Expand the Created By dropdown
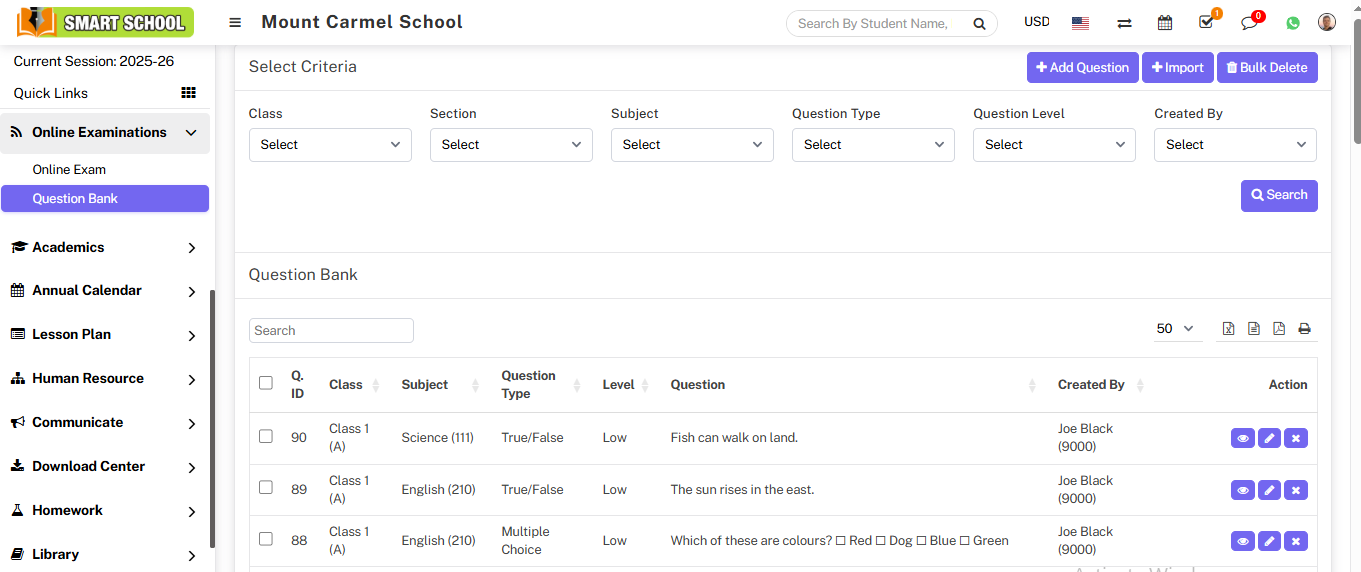Viewport: 1361px width, 572px height. click(1235, 145)
